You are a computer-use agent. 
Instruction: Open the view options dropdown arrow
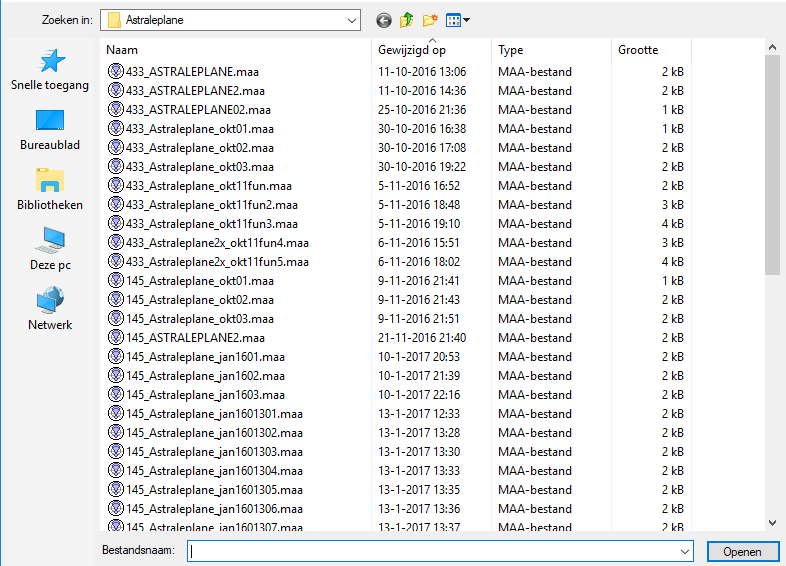click(466, 20)
